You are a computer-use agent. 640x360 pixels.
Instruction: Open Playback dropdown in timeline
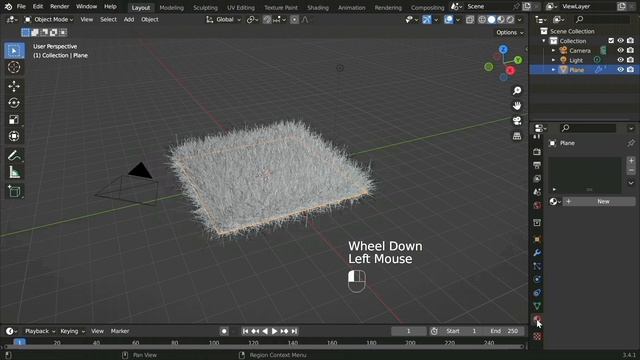point(39,331)
